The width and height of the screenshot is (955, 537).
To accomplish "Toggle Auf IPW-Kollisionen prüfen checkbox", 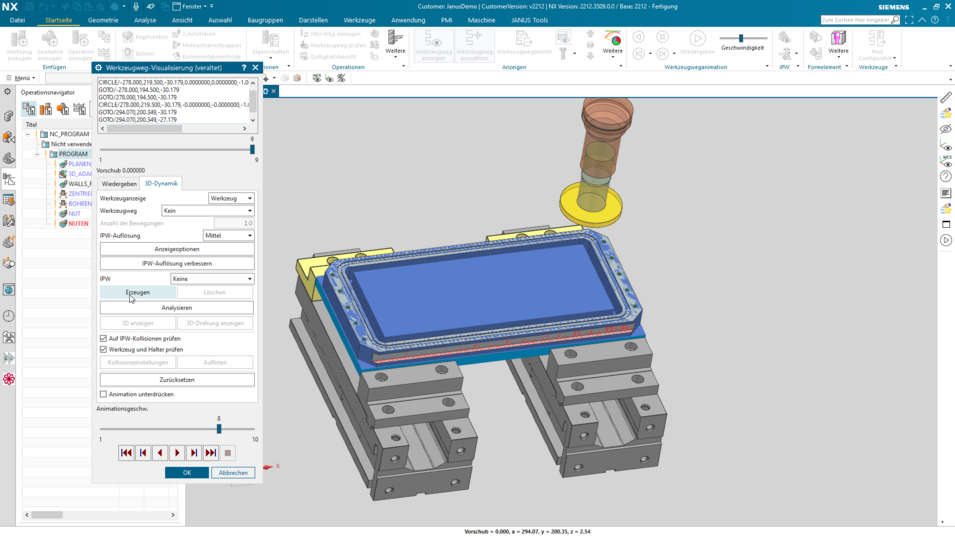I will click(104, 339).
